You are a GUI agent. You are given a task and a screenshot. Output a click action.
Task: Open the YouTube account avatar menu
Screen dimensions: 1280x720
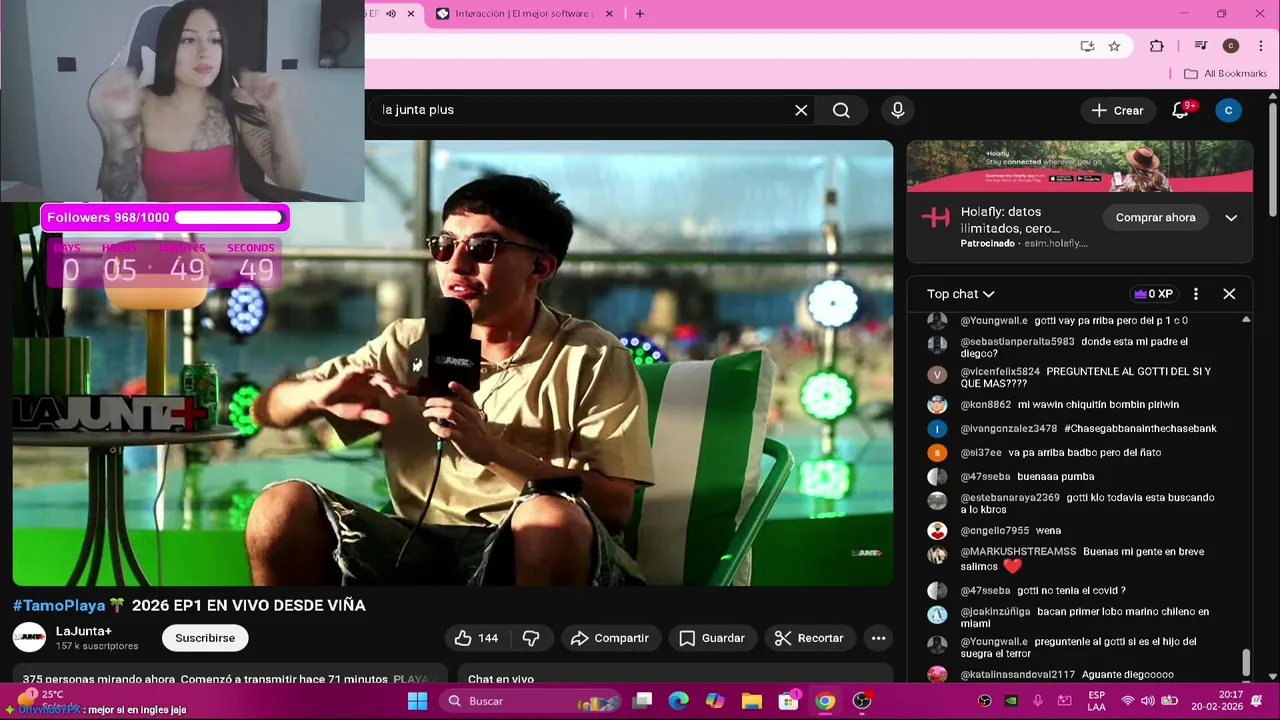[x=1228, y=110]
